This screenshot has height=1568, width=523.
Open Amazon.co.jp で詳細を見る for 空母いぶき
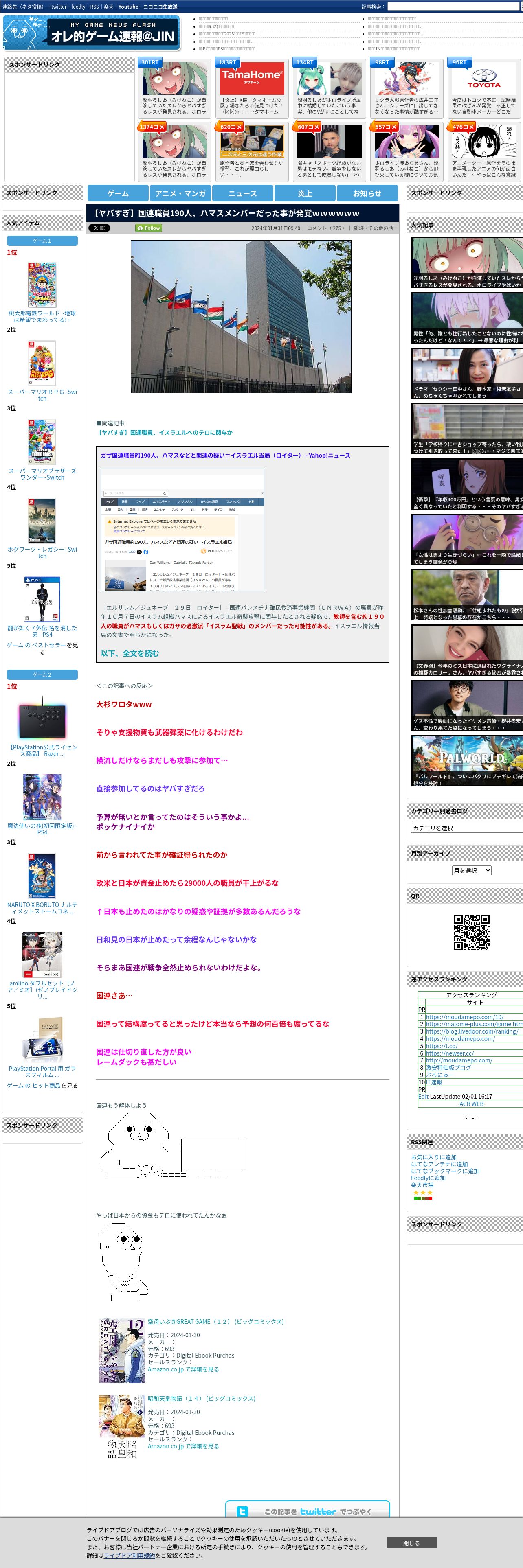(183, 1369)
